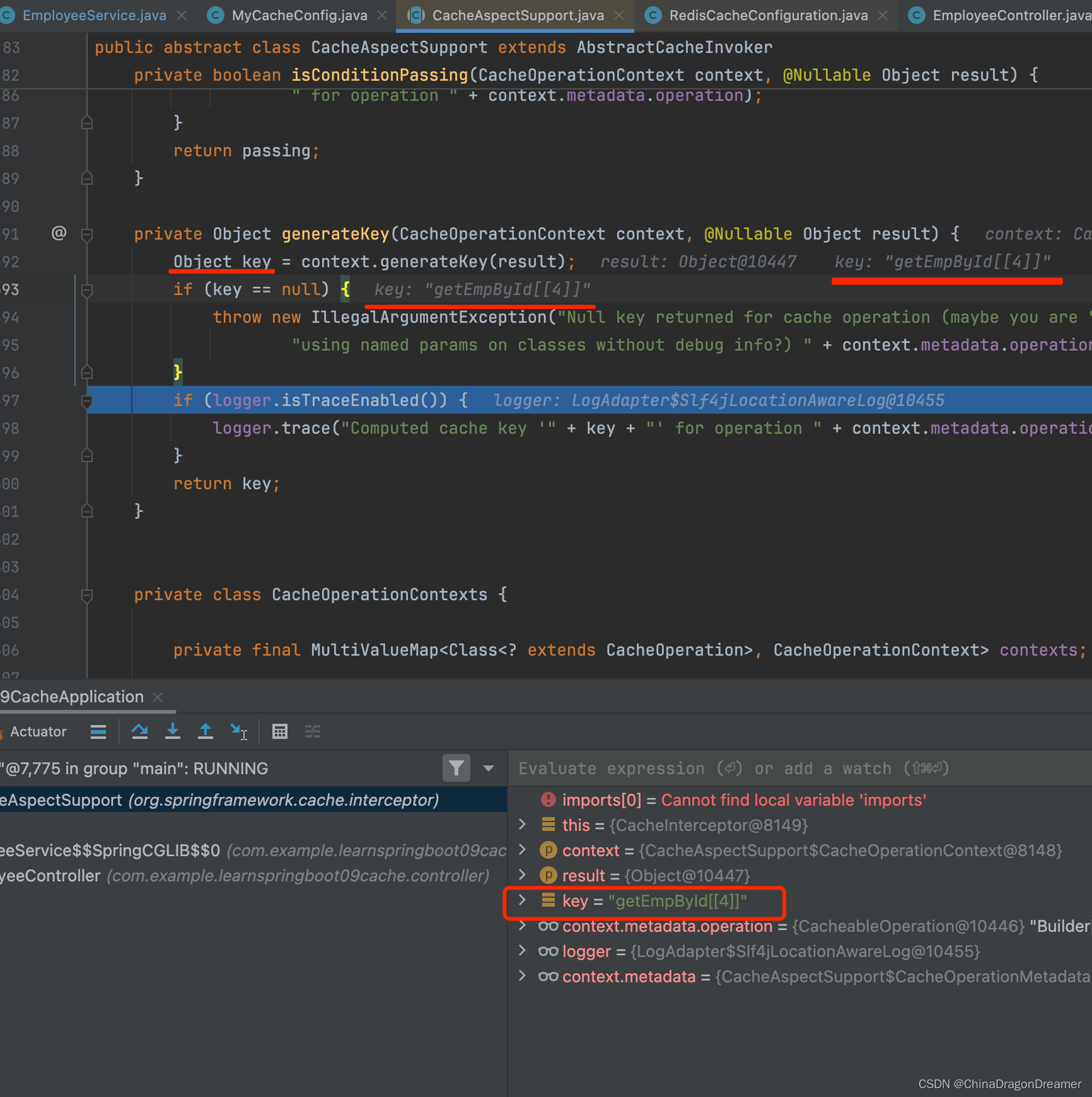Select the imports[0] error watch row
The height and width of the screenshot is (1097, 1092).
tap(799, 799)
